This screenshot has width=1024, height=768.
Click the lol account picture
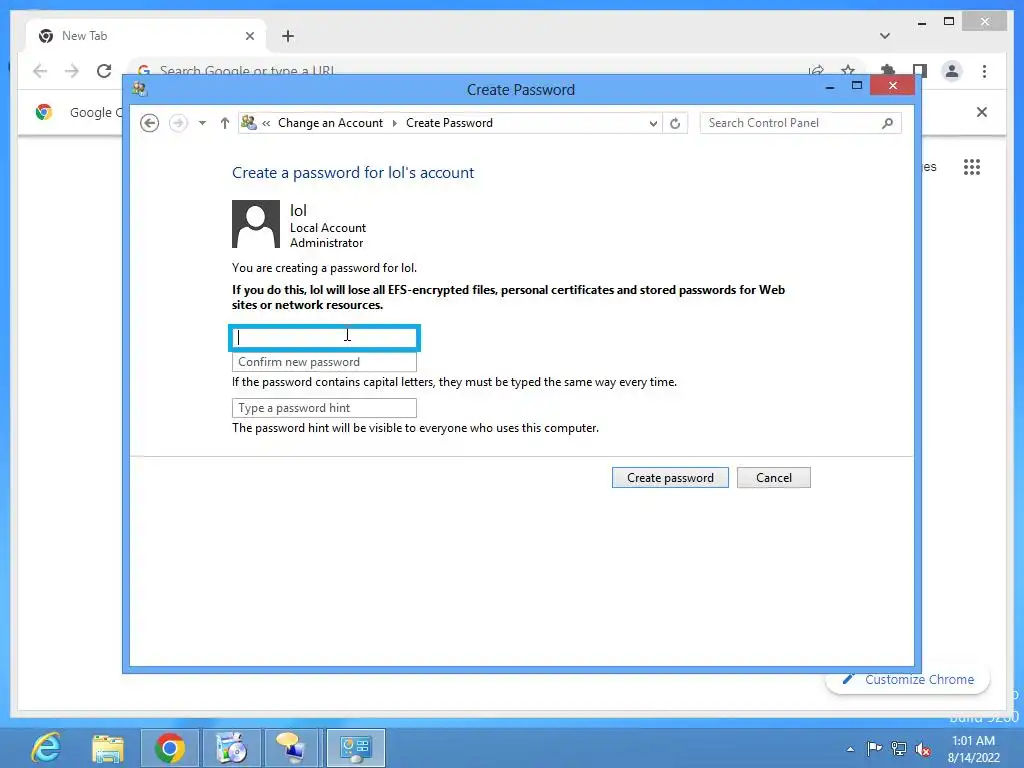tap(256, 224)
